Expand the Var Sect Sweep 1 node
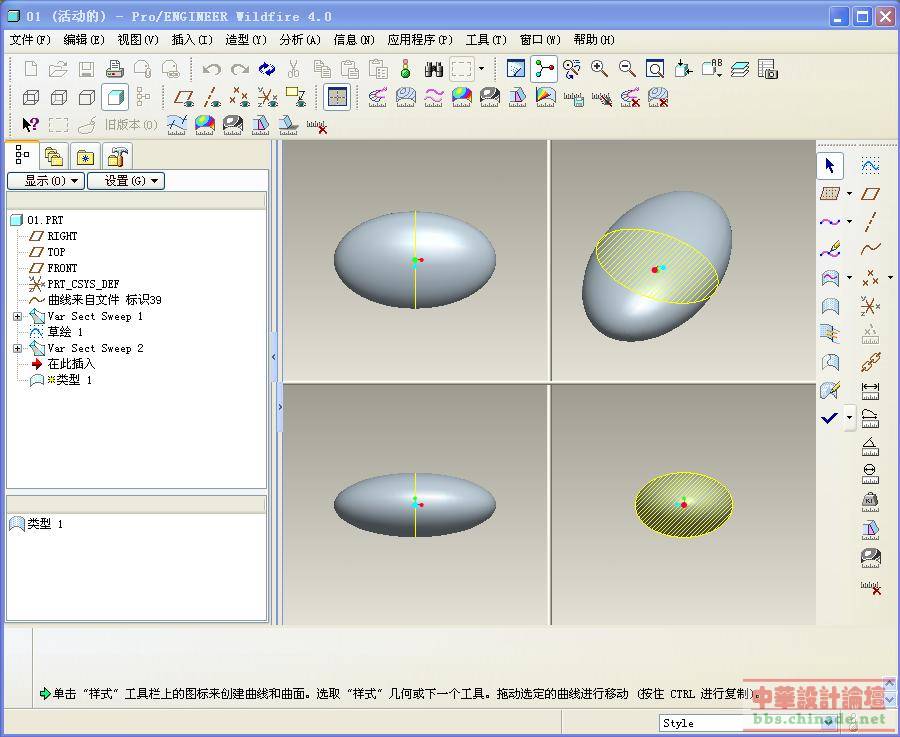 click(17, 316)
